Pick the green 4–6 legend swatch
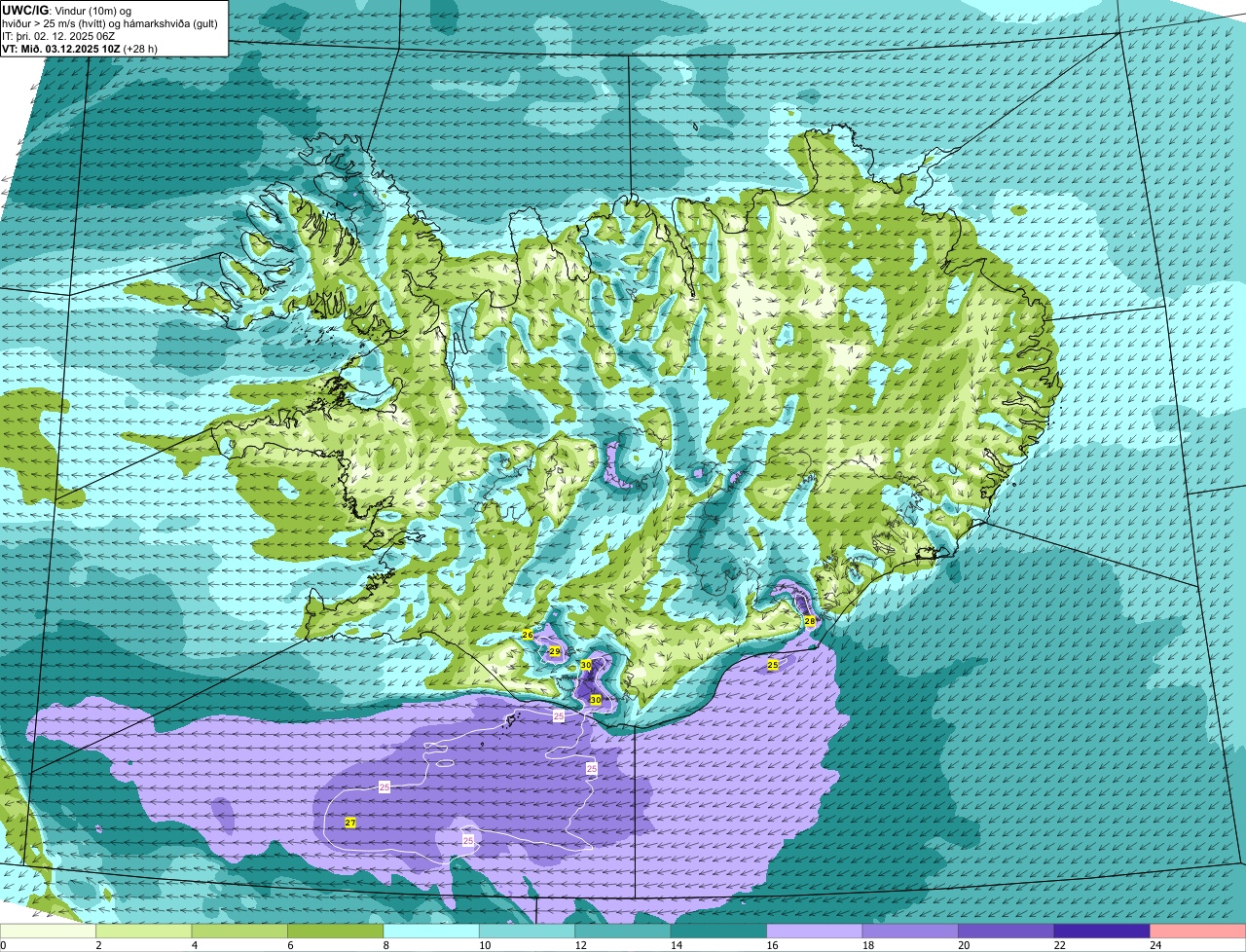Screen dimensions: 1246x952 coord(239,932)
